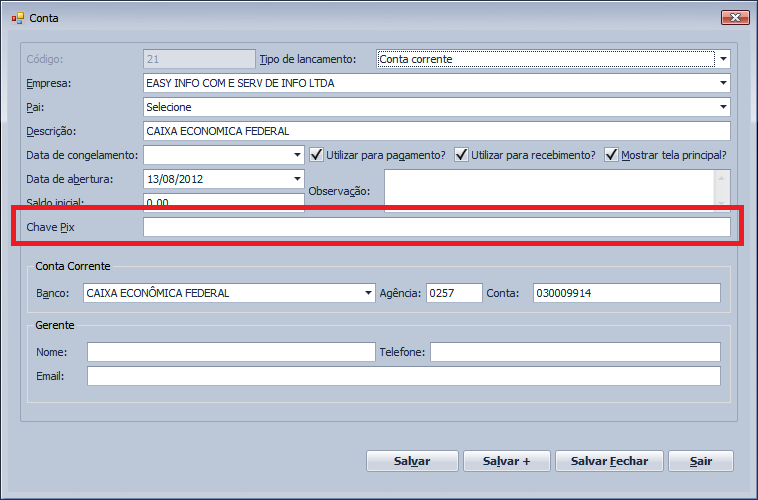Click the Observação text area
This screenshot has width=758, height=500.
coord(549,191)
